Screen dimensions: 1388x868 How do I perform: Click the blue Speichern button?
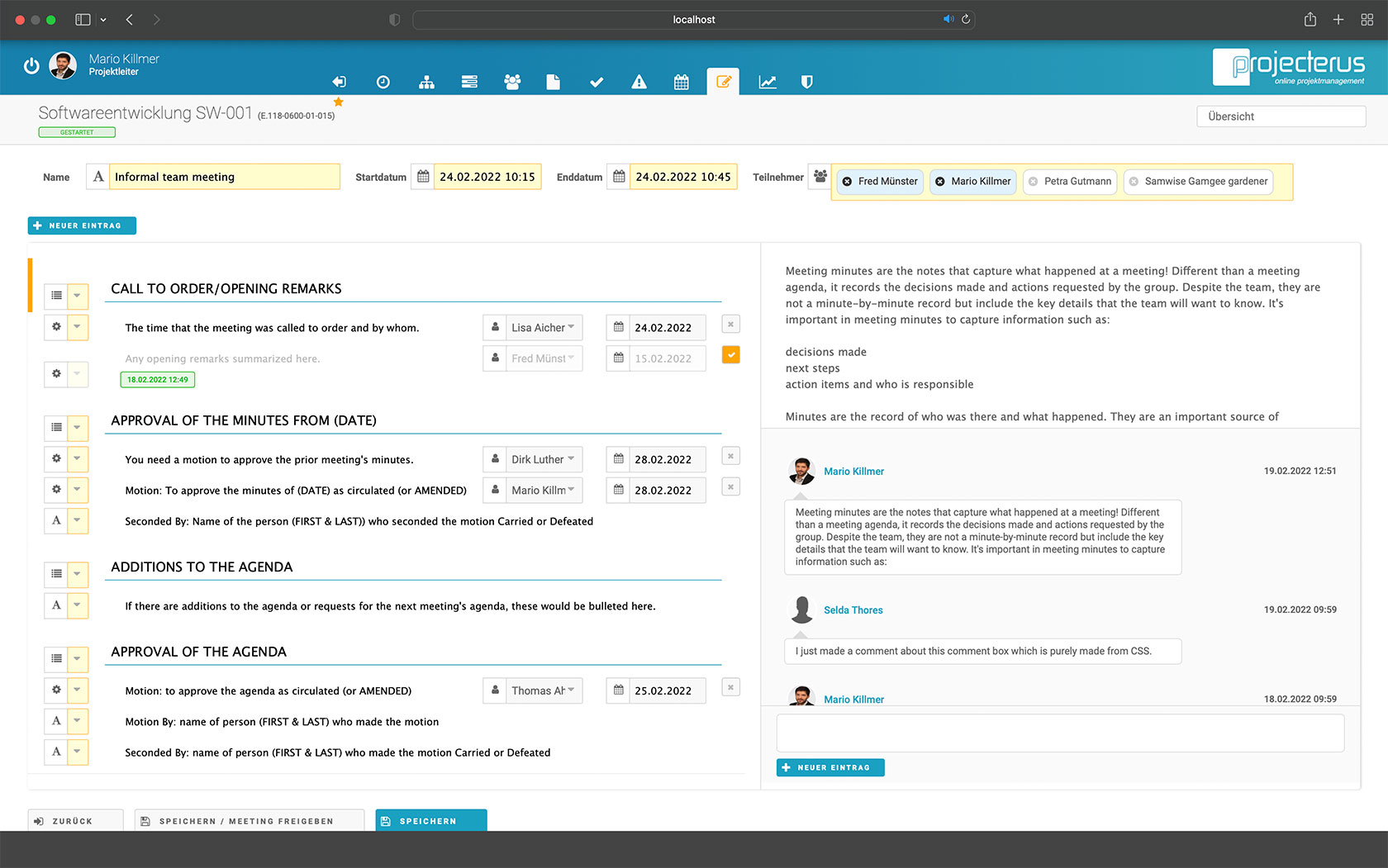click(430, 821)
